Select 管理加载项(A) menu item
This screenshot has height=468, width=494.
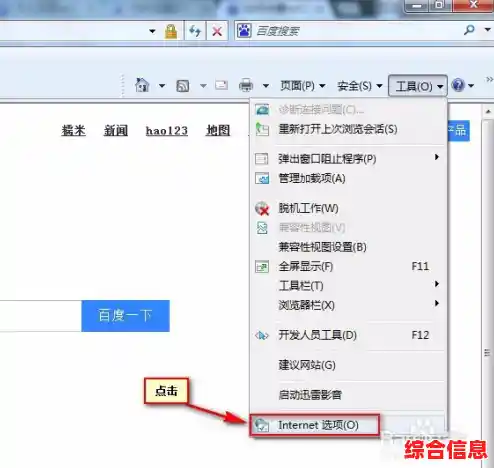(348, 178)
